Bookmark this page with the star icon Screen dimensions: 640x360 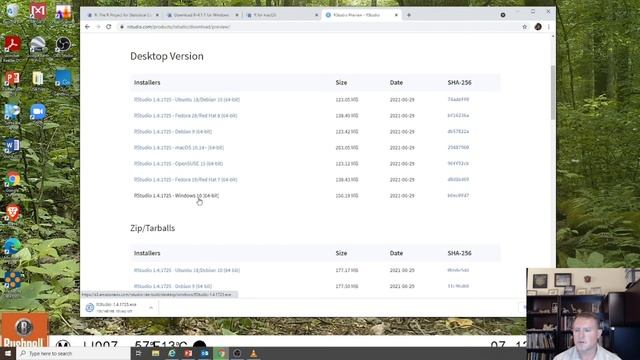pyautogui.click(x=524, y=27)
